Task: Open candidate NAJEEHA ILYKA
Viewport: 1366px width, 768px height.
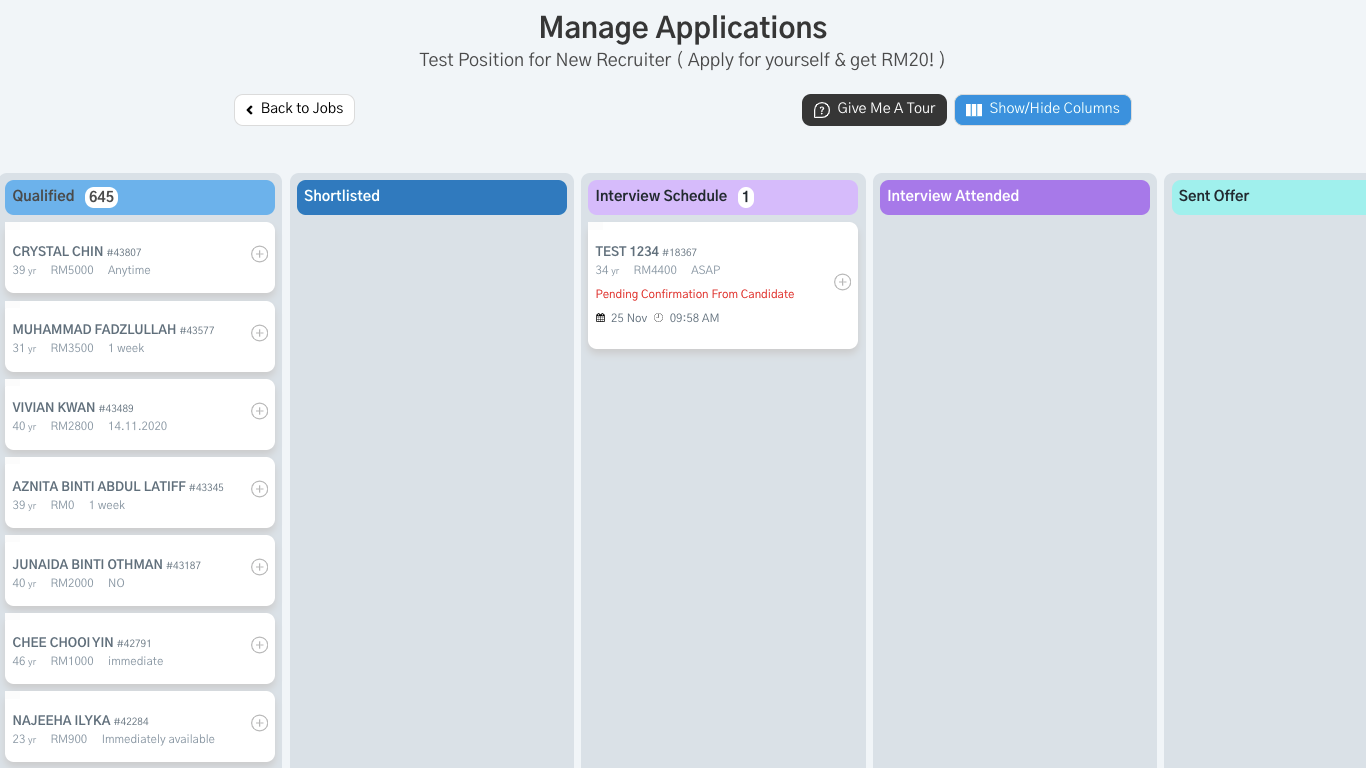Action: coord(61,721)
